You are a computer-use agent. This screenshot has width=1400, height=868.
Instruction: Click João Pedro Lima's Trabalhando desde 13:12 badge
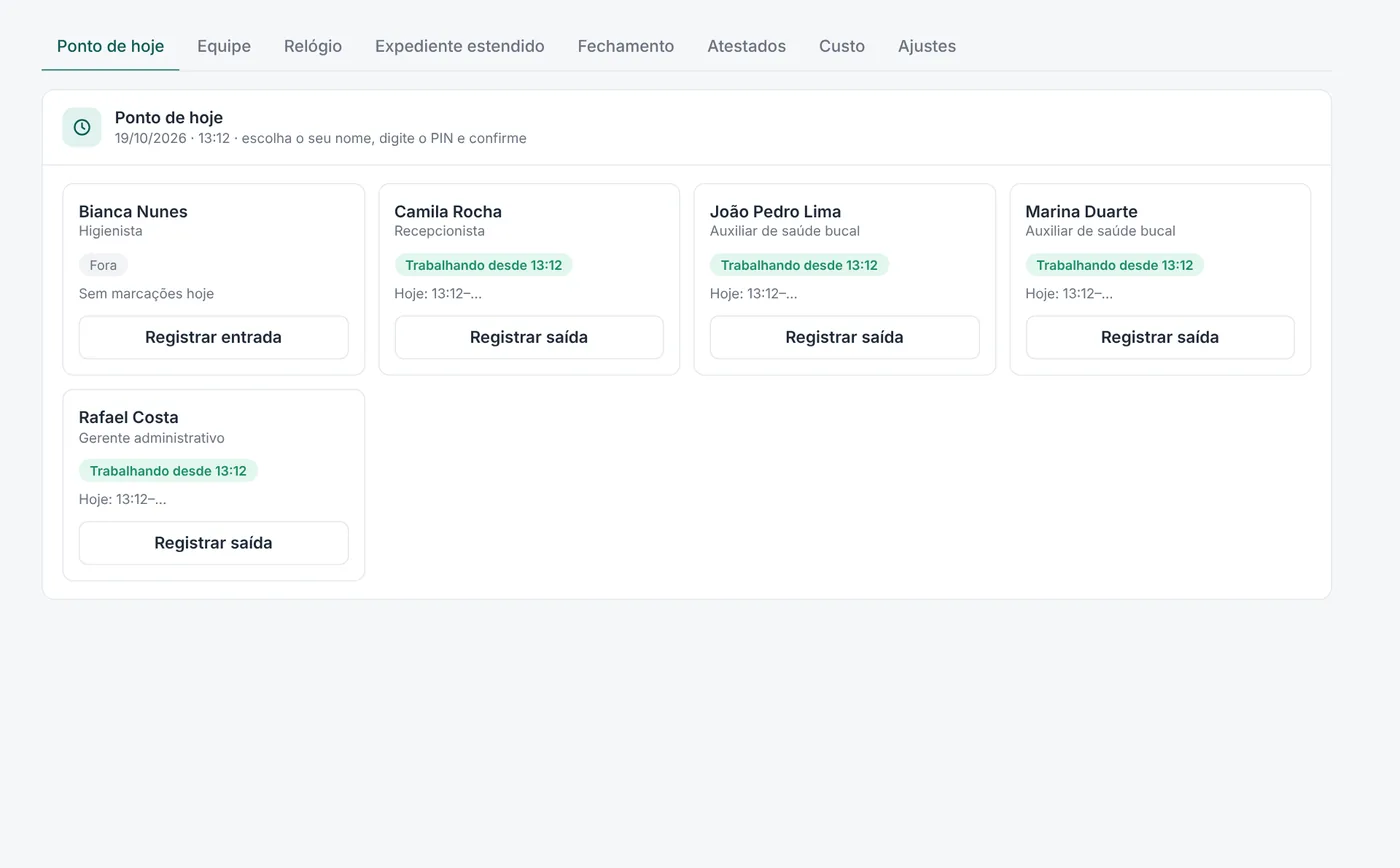point(799,265)
